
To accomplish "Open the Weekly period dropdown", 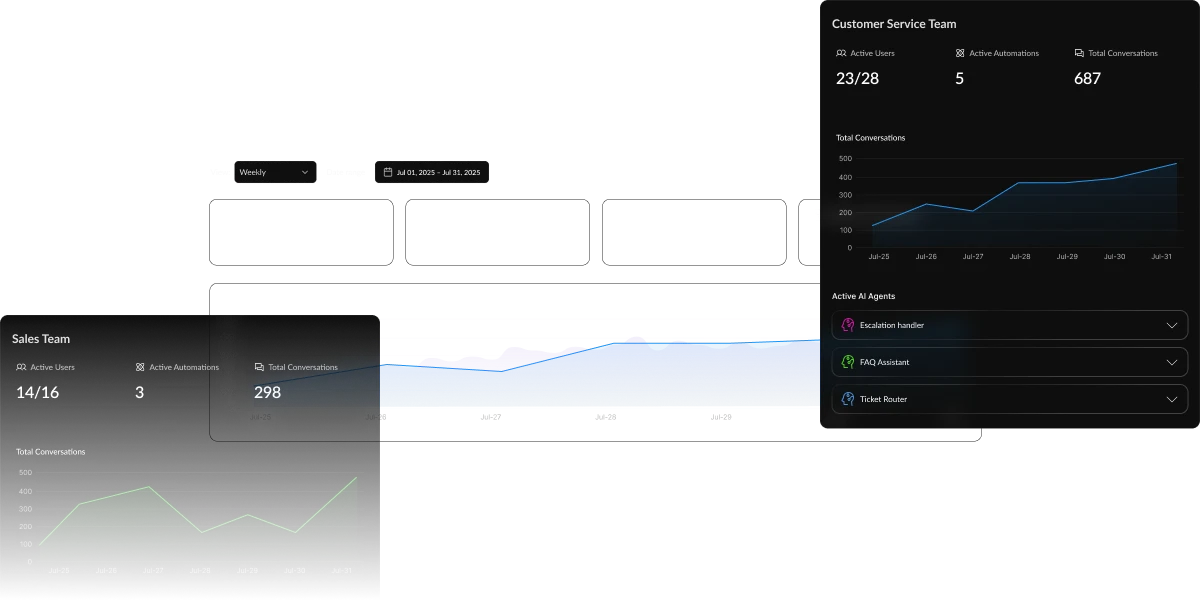I will coord(275,172).
